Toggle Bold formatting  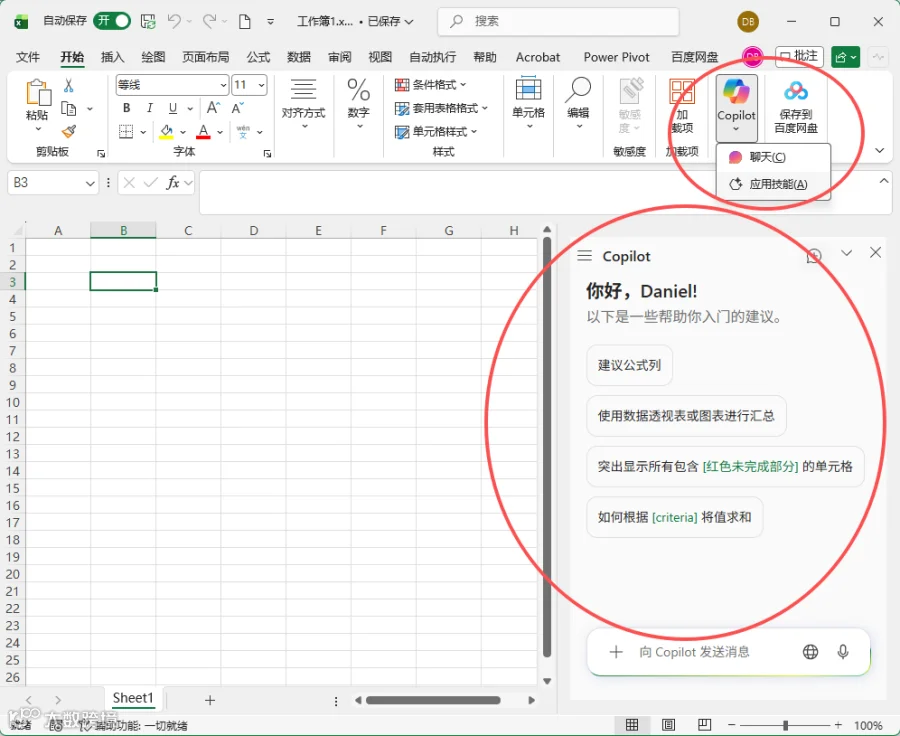tap(127, 108)
